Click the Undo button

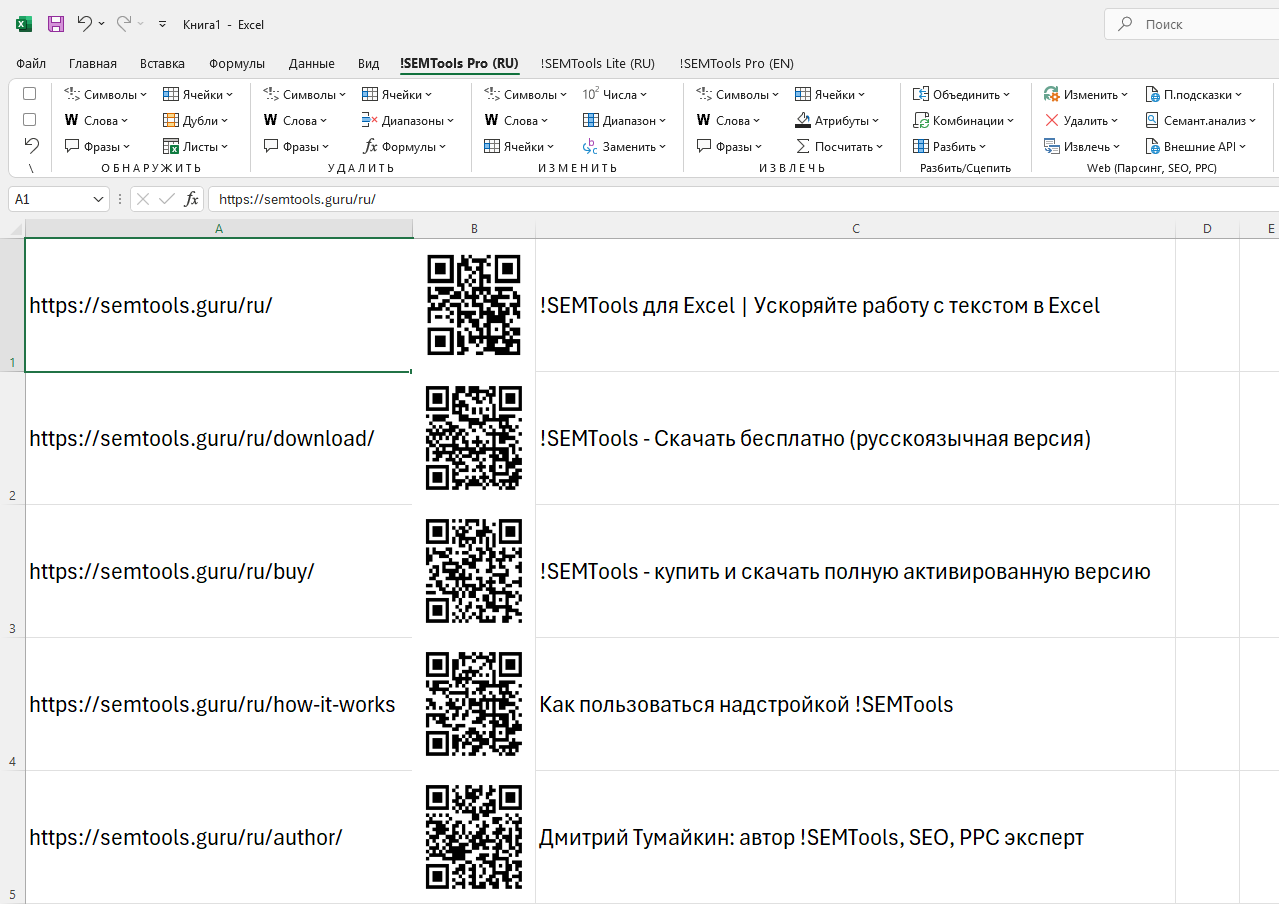pyautogui.click(x=87, y=23)
